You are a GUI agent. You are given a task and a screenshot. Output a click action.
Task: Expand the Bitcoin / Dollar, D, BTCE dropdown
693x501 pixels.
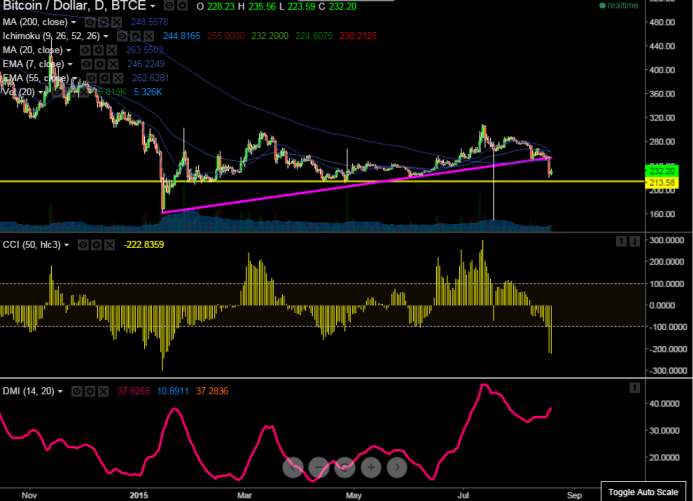click(152, 6)
